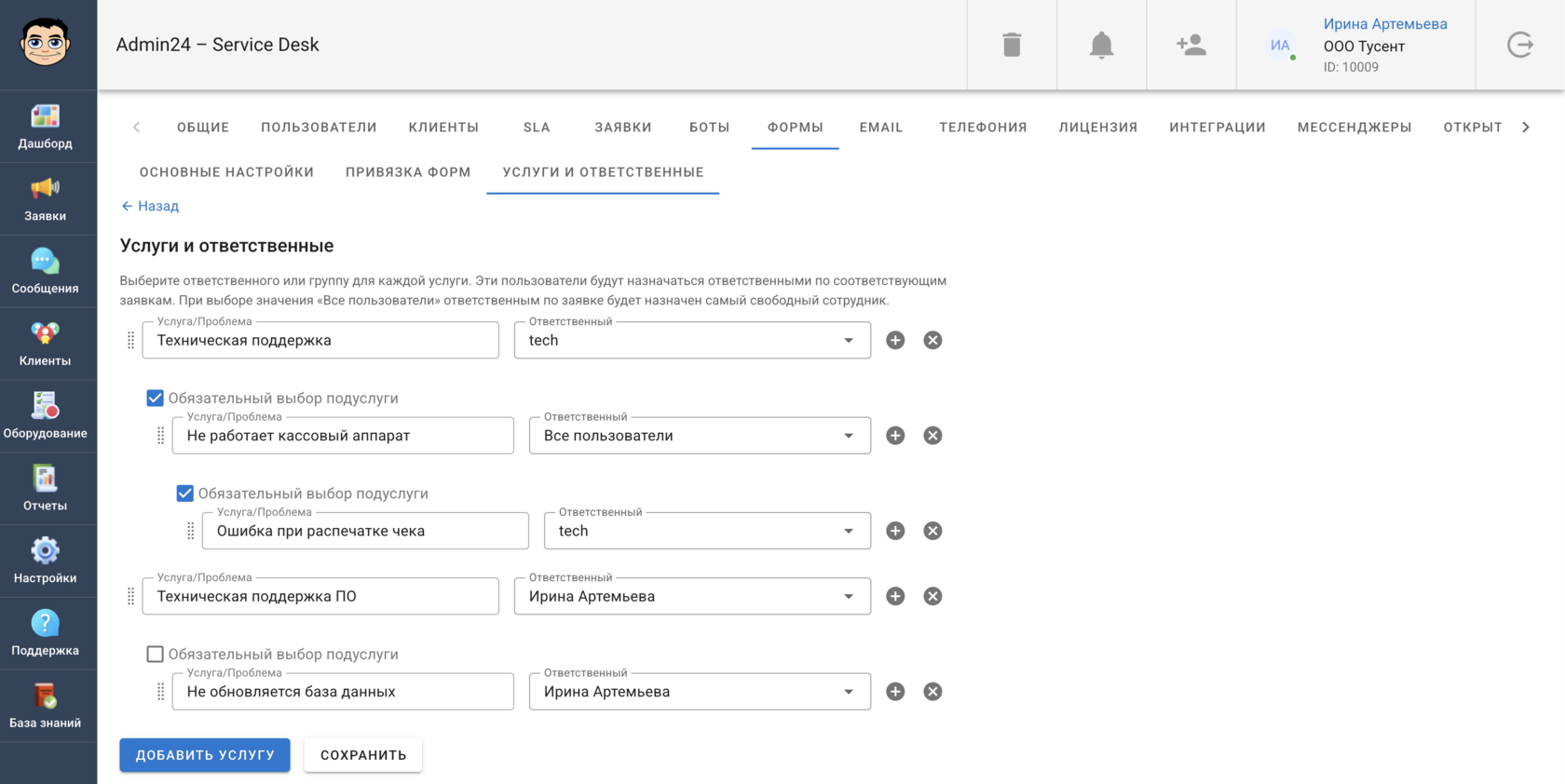Add subservice to Не работает кассовый аппарат
This screenshot has width=1565, height=784.
(895, 436)
